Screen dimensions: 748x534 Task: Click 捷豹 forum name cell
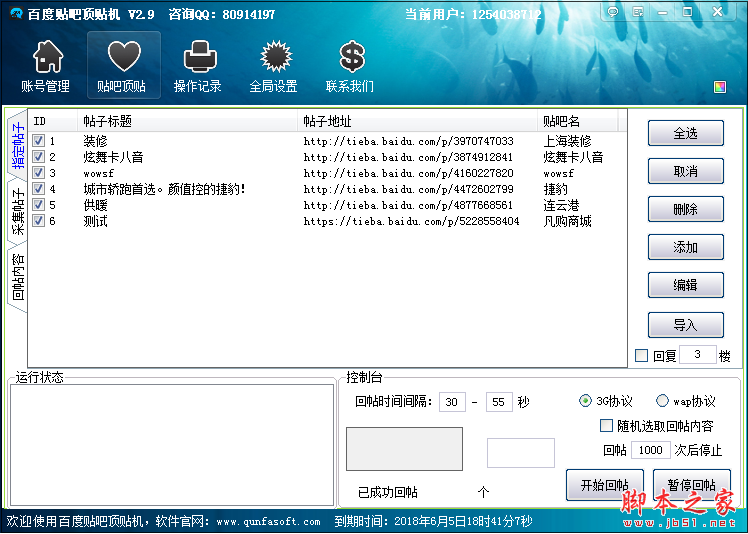555,189
